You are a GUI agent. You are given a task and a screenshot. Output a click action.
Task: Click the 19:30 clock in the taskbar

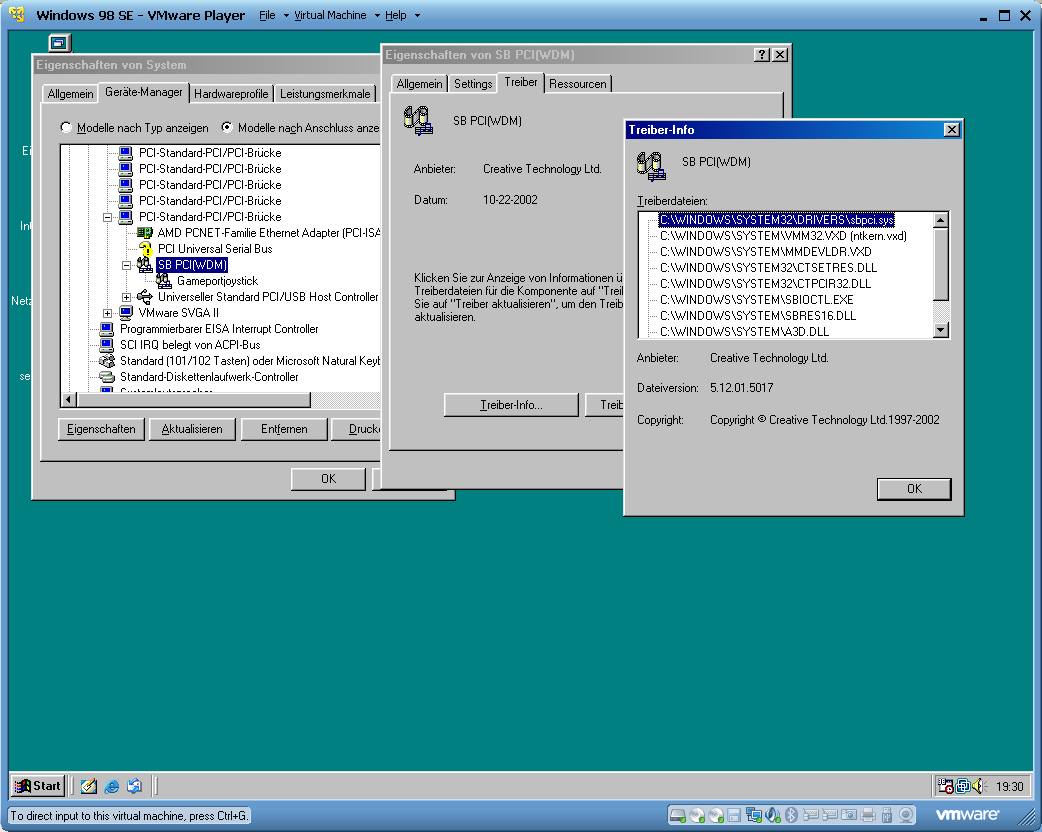(x=1009, y=787)
